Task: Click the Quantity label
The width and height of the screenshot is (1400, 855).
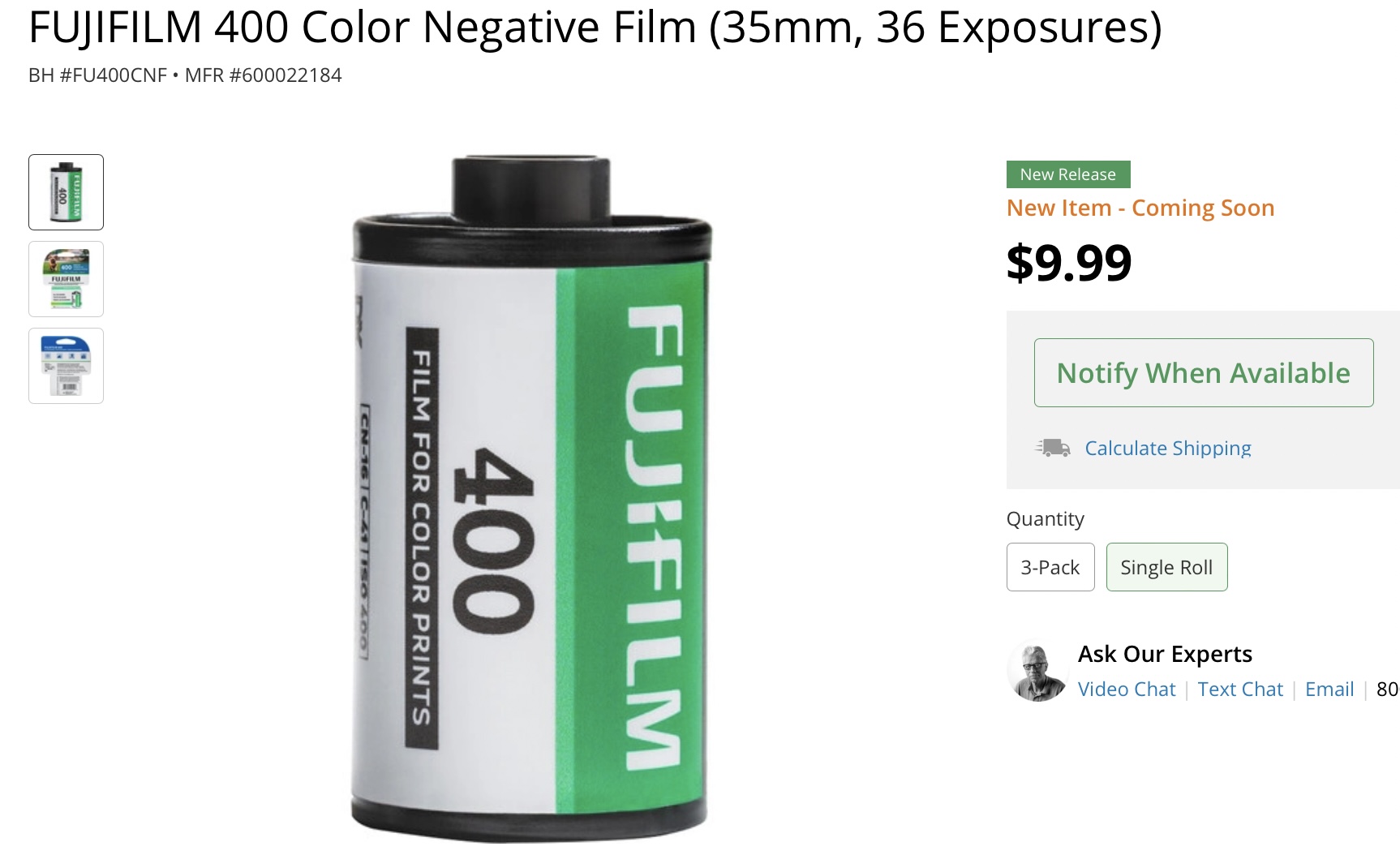Action: tap(1046, 519)
